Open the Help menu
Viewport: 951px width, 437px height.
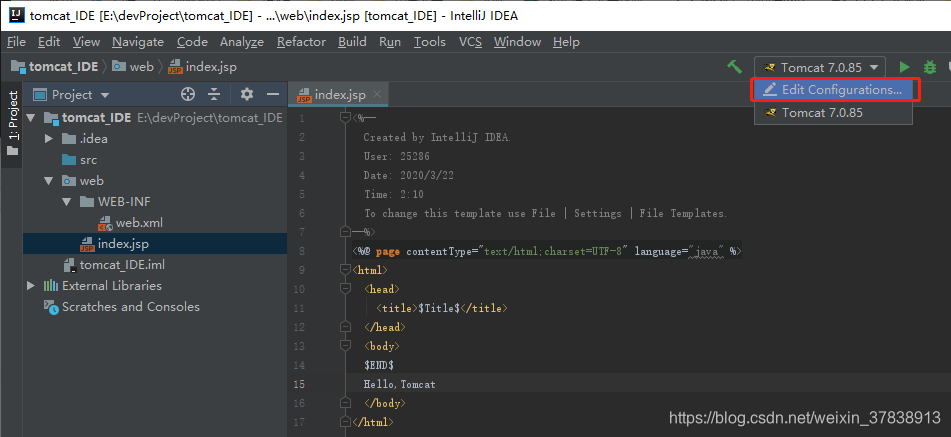566,42
